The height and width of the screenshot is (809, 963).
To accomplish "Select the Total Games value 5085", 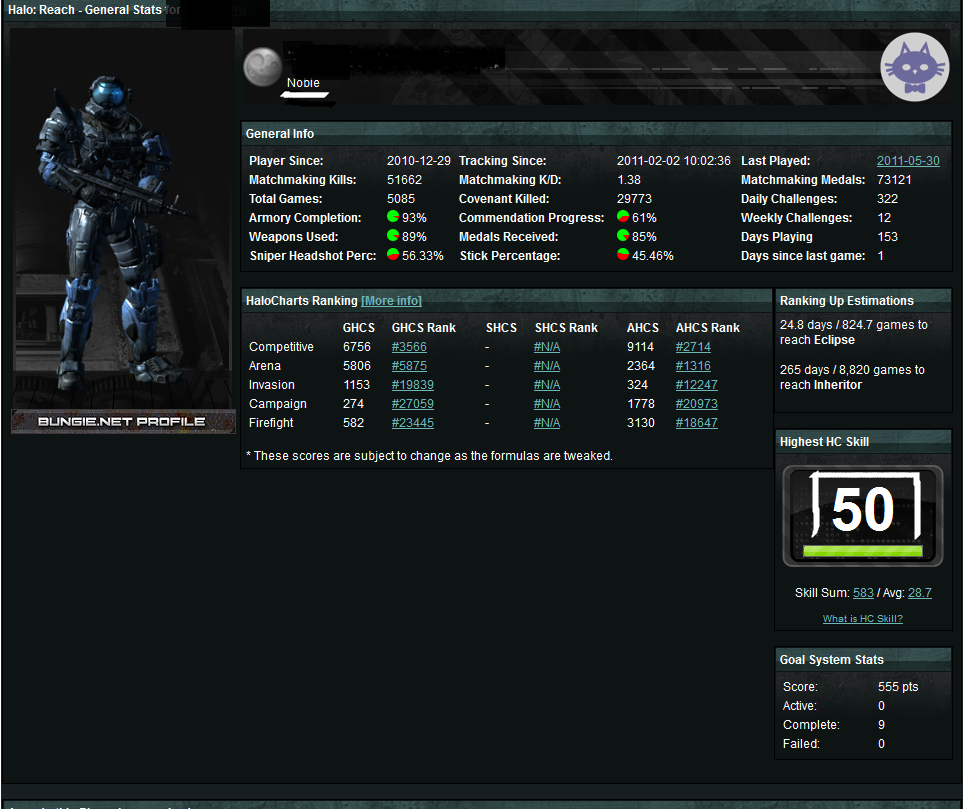I will pos(400,198).
